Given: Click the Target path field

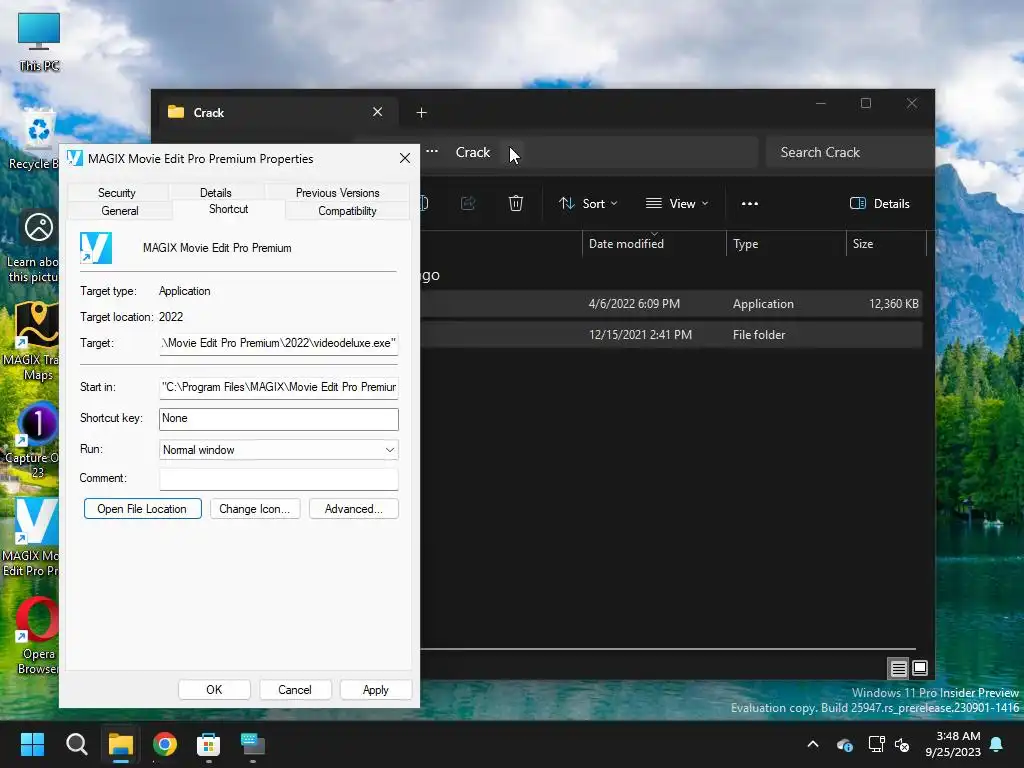Looking at the screenshot, I should pos(279,344).
